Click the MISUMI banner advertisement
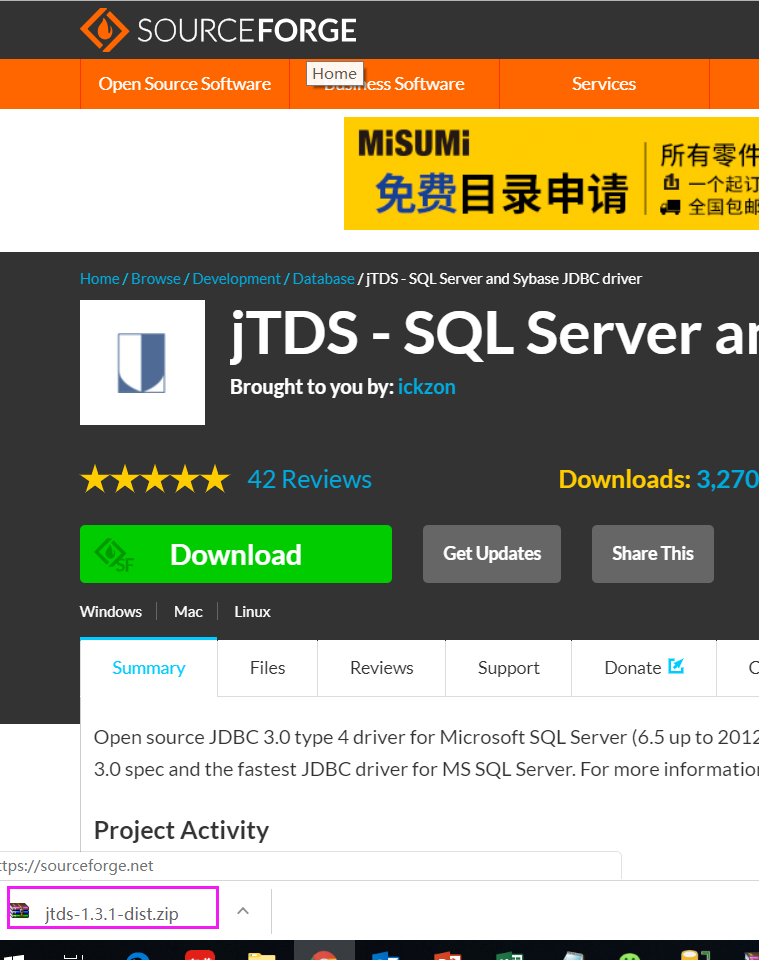 pyautogui.click(x=551, y=174)
